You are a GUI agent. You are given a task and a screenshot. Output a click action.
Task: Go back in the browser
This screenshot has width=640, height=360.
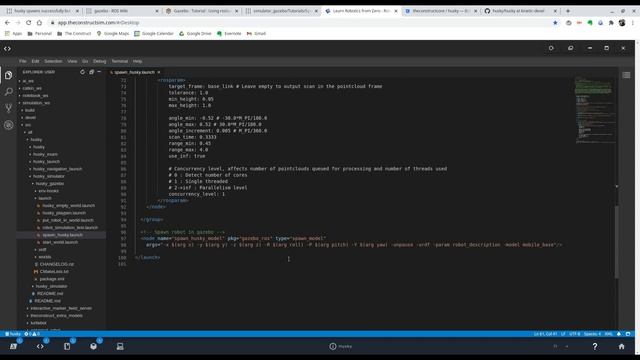[7, 23]
